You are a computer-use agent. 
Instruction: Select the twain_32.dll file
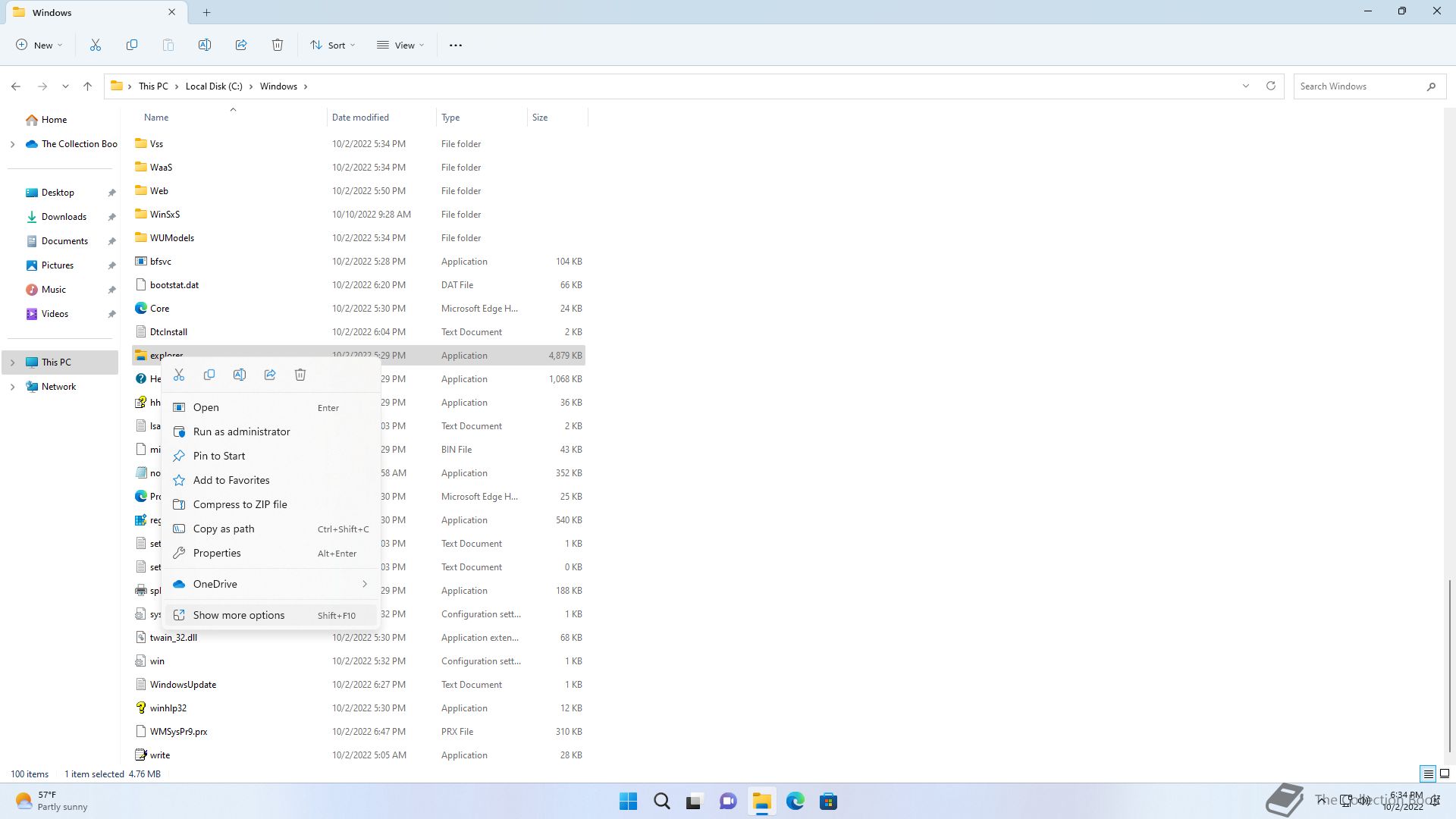[359, 638]
